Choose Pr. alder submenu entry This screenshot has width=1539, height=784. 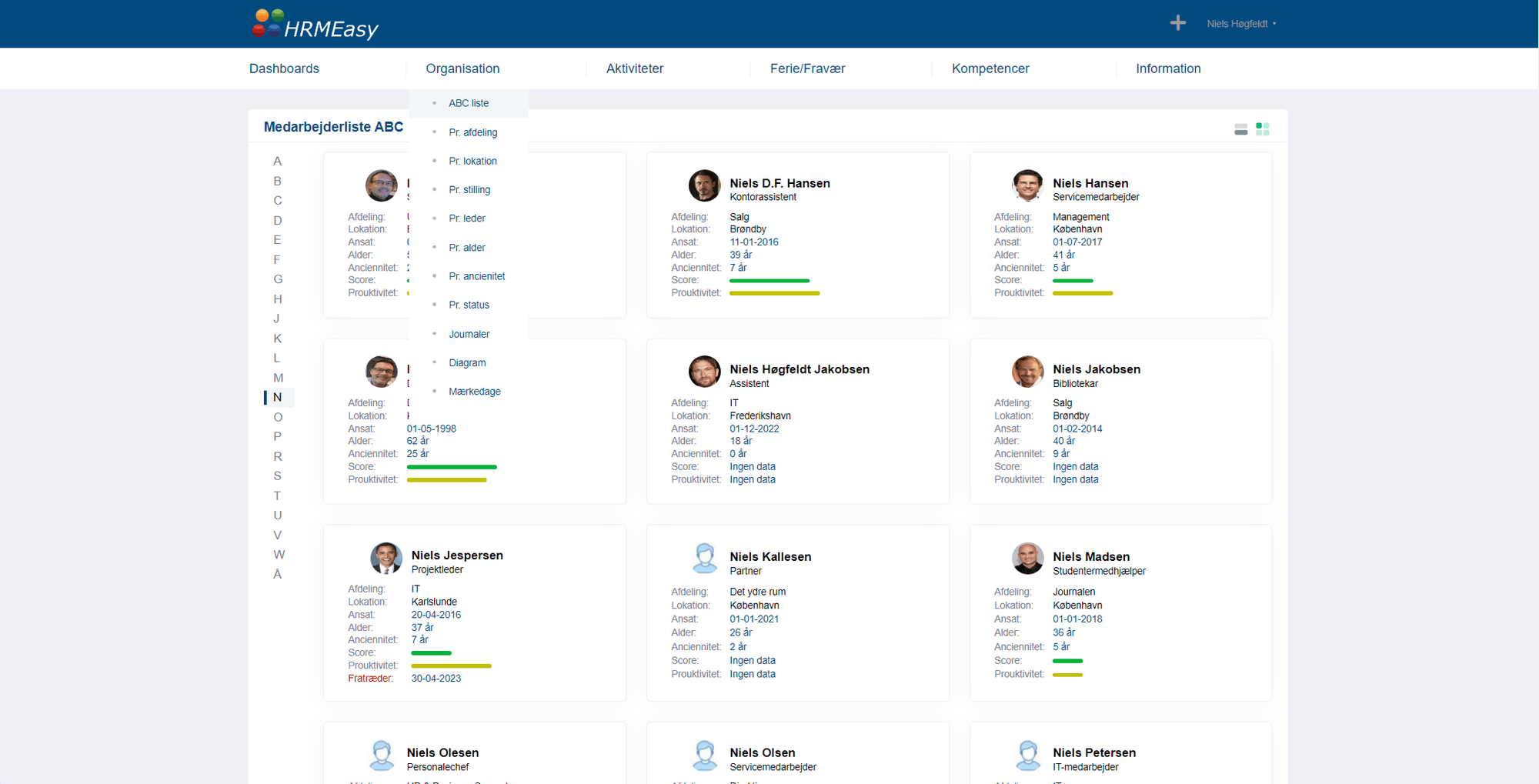[x=467, y=248]
